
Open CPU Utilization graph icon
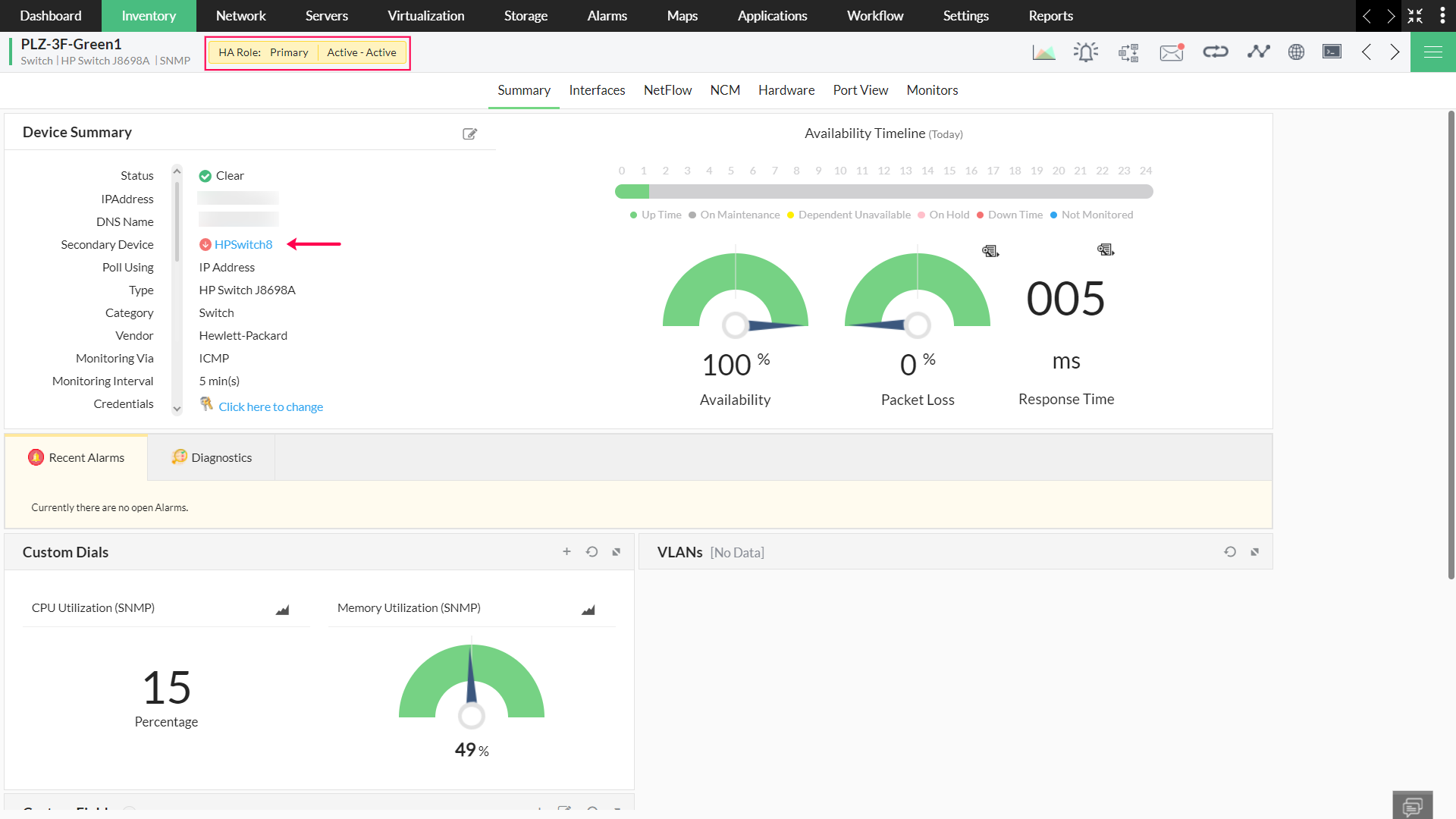(x=282, y=610)
